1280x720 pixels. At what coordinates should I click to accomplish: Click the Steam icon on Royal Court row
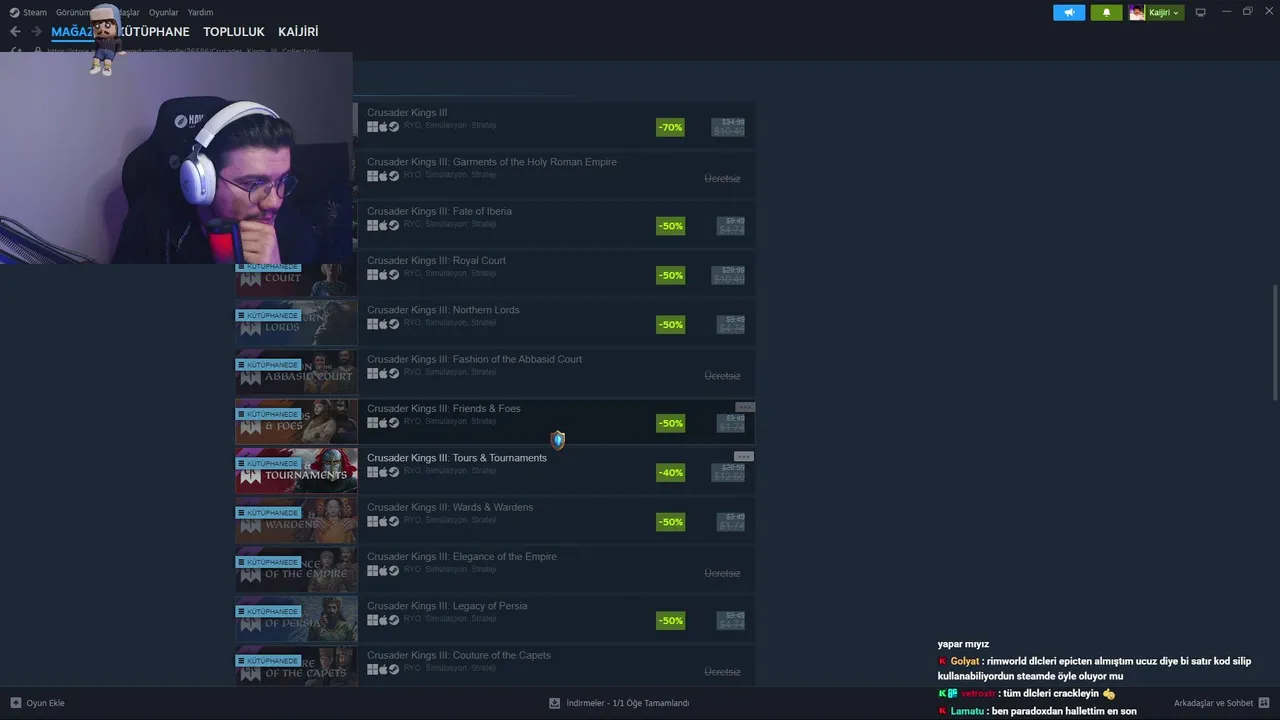coord(394,275)
